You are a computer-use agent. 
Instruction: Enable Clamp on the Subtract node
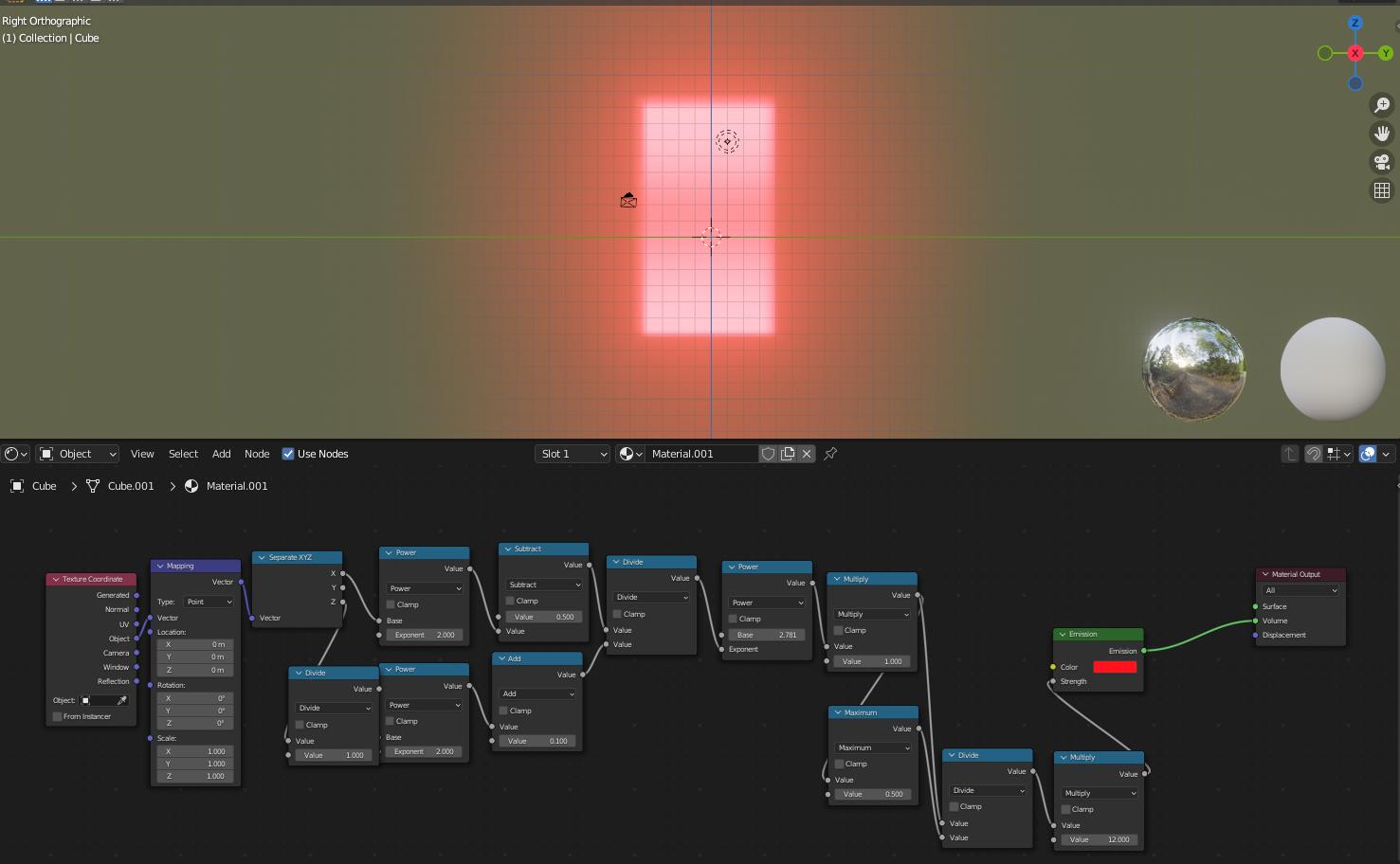(510, 600)
